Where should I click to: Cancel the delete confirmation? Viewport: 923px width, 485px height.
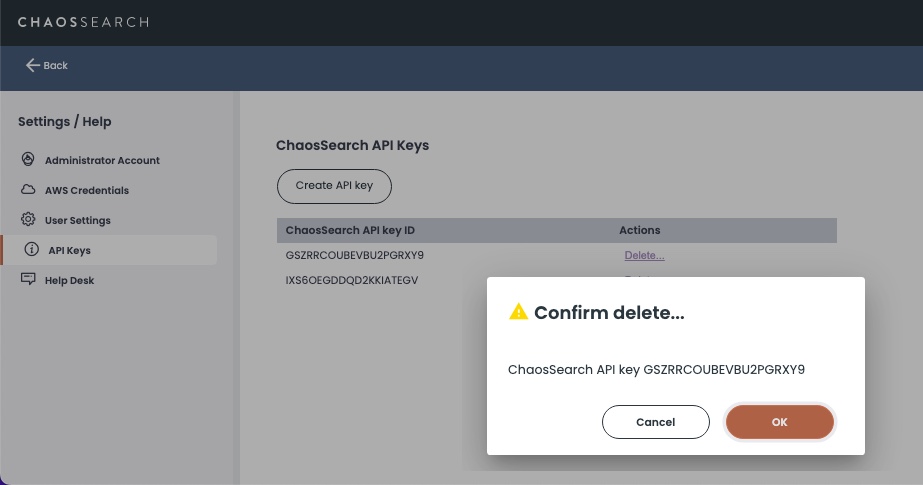[x=655, y=422]
